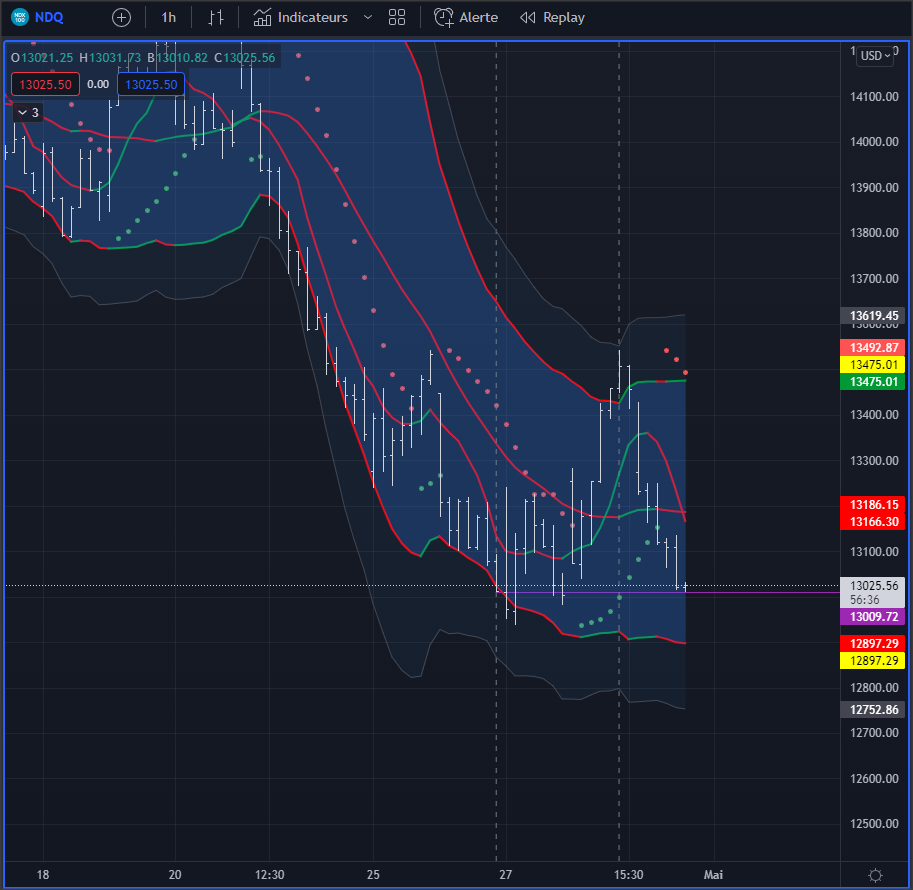Viewport: 913px width, 890px height.
Task: Click the current price 13025.56 label
Action: pyautogui.click(x=875, y=586)
